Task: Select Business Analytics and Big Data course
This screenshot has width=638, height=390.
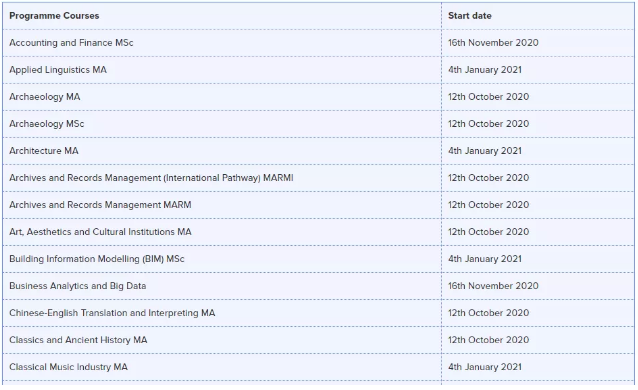Action: [x=78, y=286]
